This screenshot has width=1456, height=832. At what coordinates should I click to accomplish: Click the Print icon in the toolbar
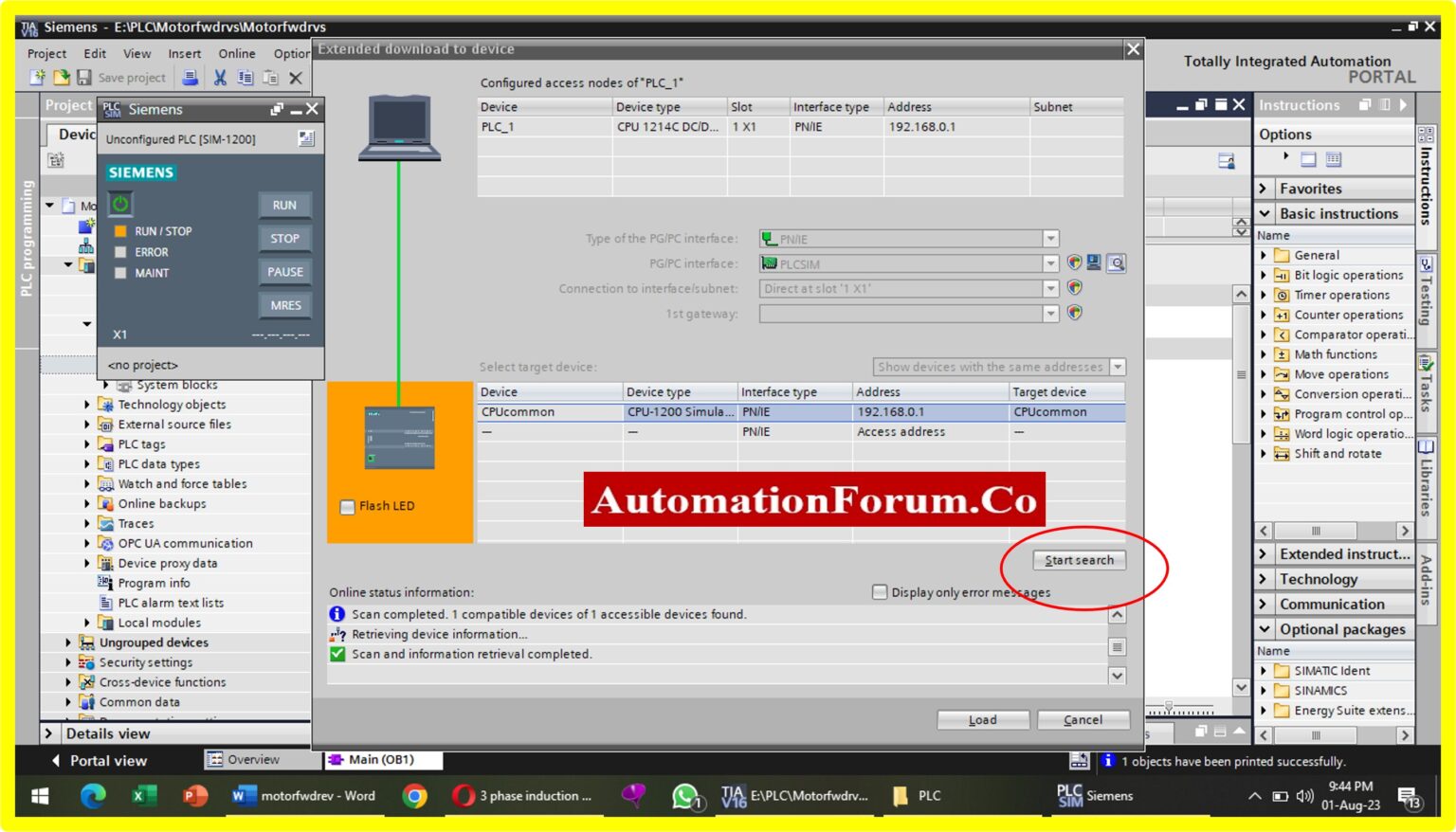pyautogui.click(x=190, y=77)
